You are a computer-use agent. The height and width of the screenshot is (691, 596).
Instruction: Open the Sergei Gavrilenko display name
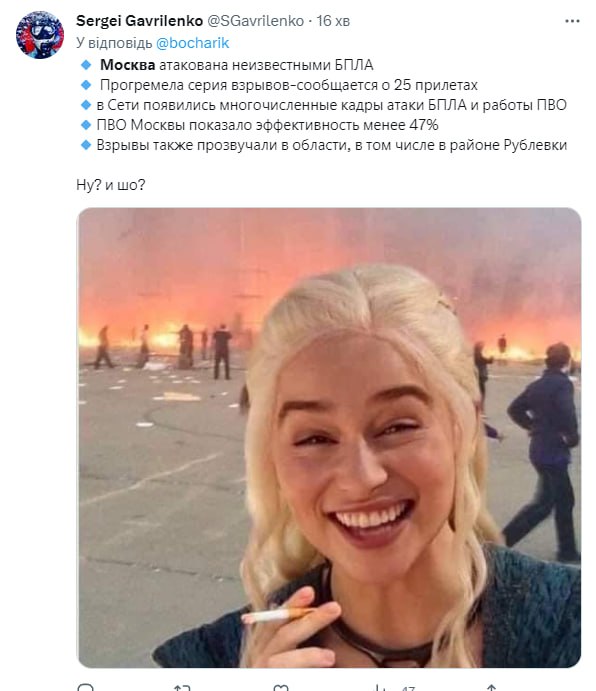coord(139,21)
